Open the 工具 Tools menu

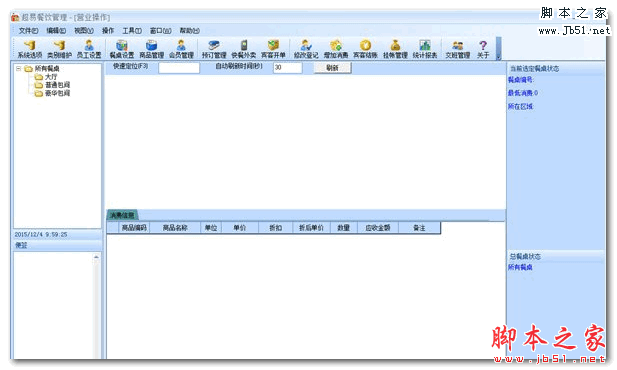point(132,31)
